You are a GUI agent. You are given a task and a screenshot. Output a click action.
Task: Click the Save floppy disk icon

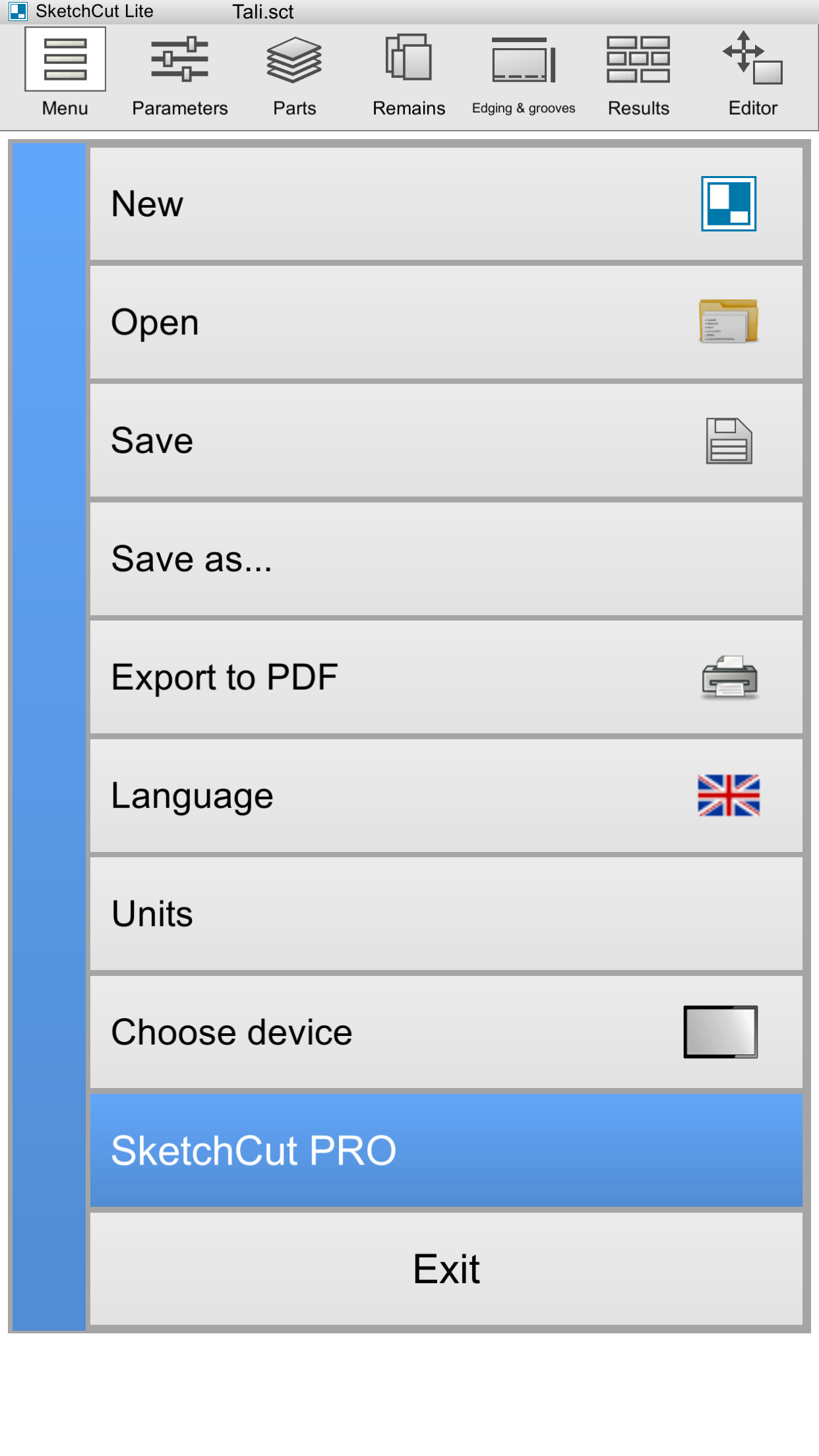[x=729, y=440]
